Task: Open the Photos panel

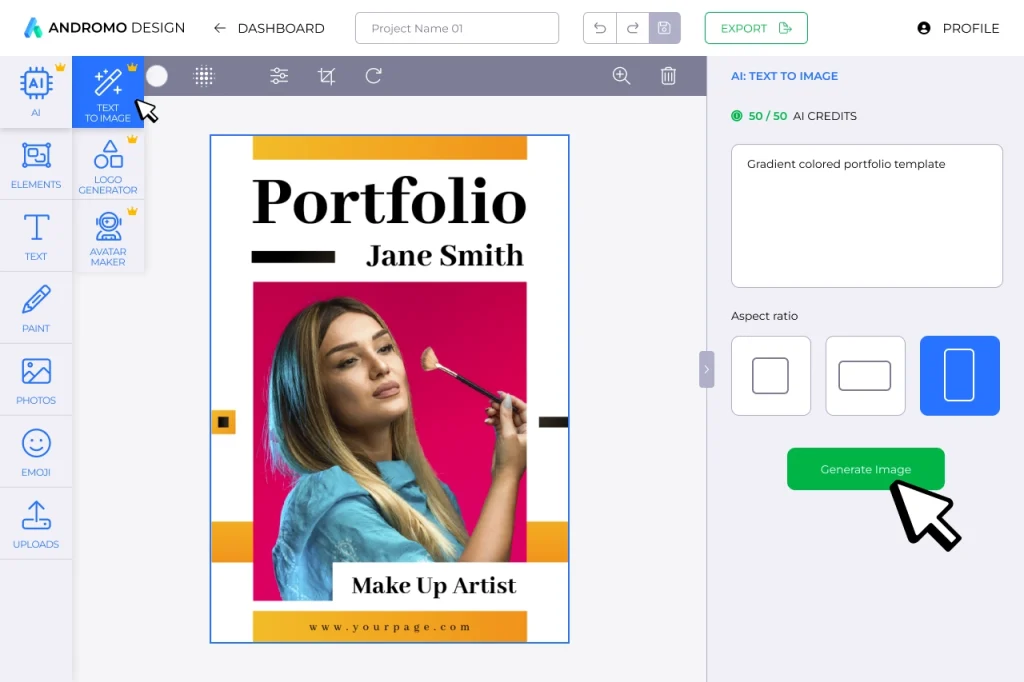Action: [x=36, y=380]
